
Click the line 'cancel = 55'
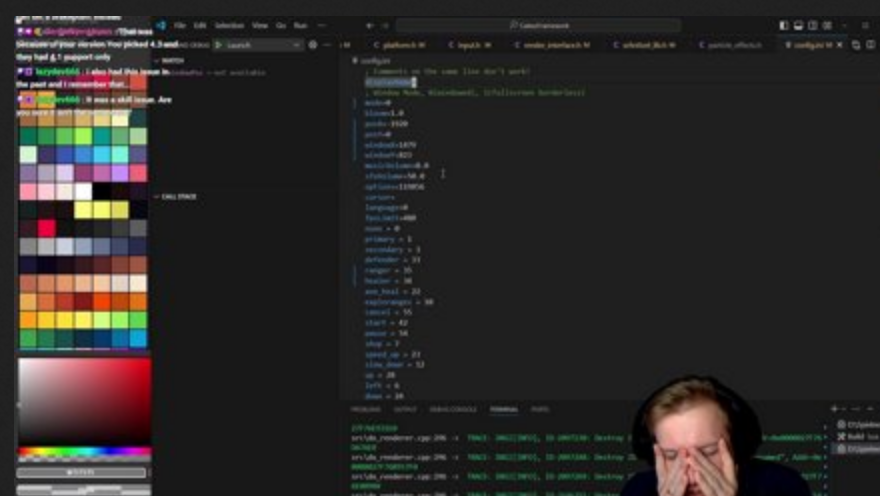(x=388, y=313)
